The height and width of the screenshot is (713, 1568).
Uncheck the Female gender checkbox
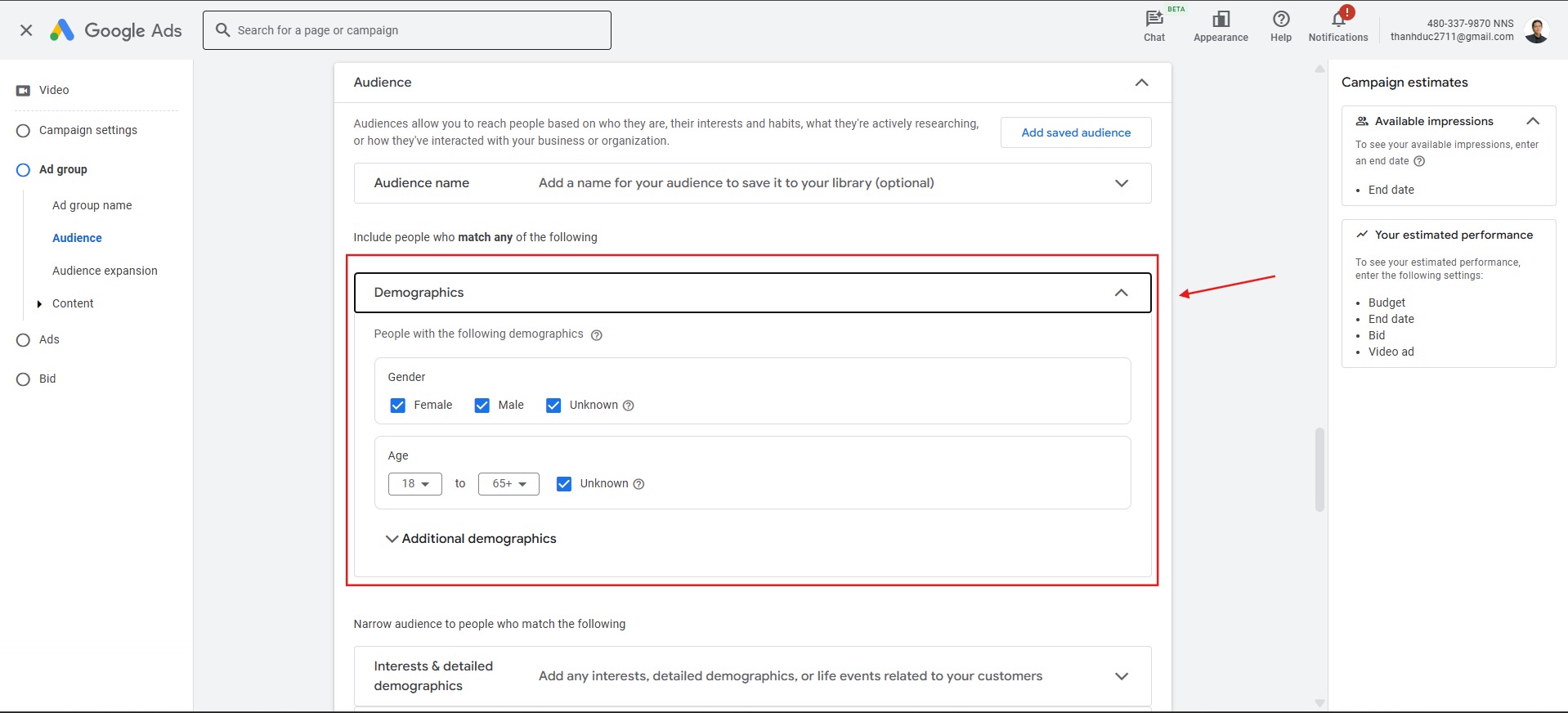click(398, 406)
